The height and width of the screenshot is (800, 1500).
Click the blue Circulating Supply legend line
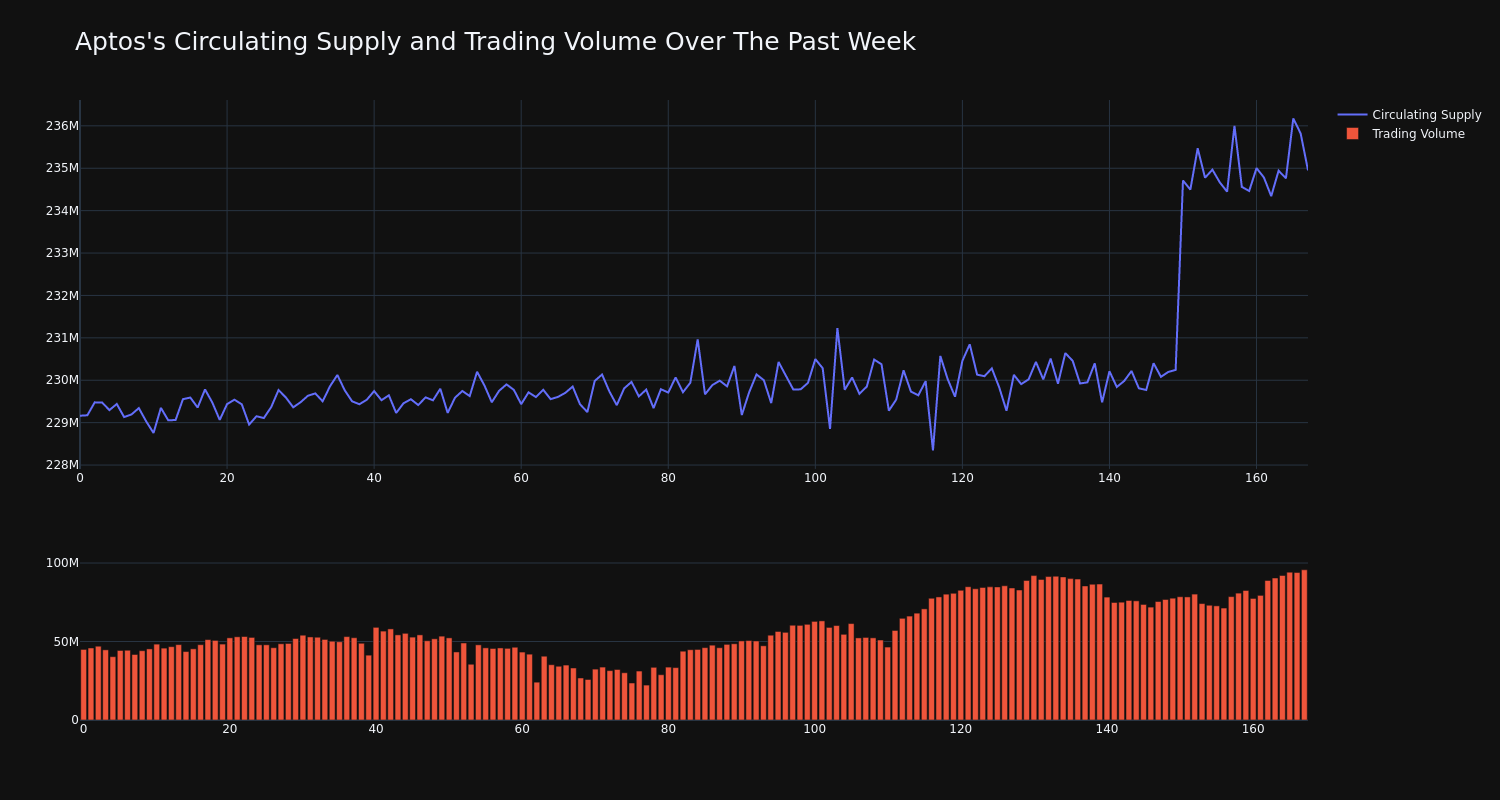pyautogui.click(x=1352, y=115)
